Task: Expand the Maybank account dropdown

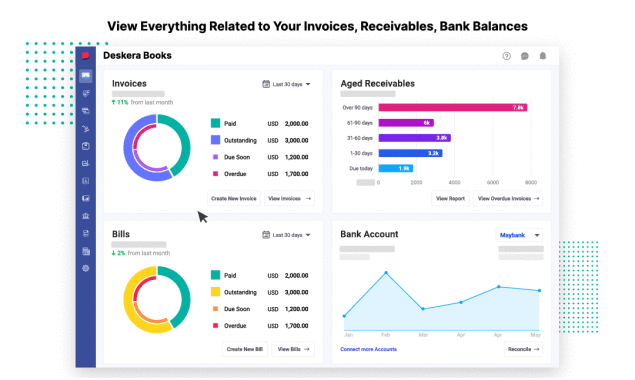Action: coord(519,235)
